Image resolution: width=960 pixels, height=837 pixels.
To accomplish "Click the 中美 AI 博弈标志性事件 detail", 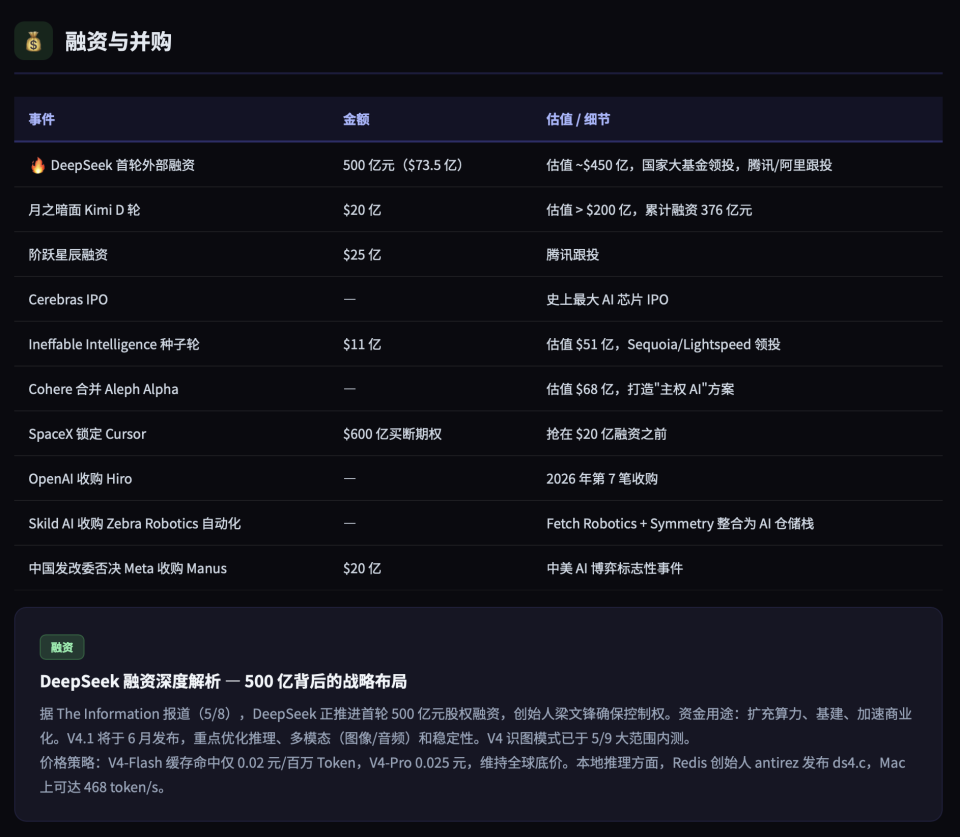I will click(615, 568).
